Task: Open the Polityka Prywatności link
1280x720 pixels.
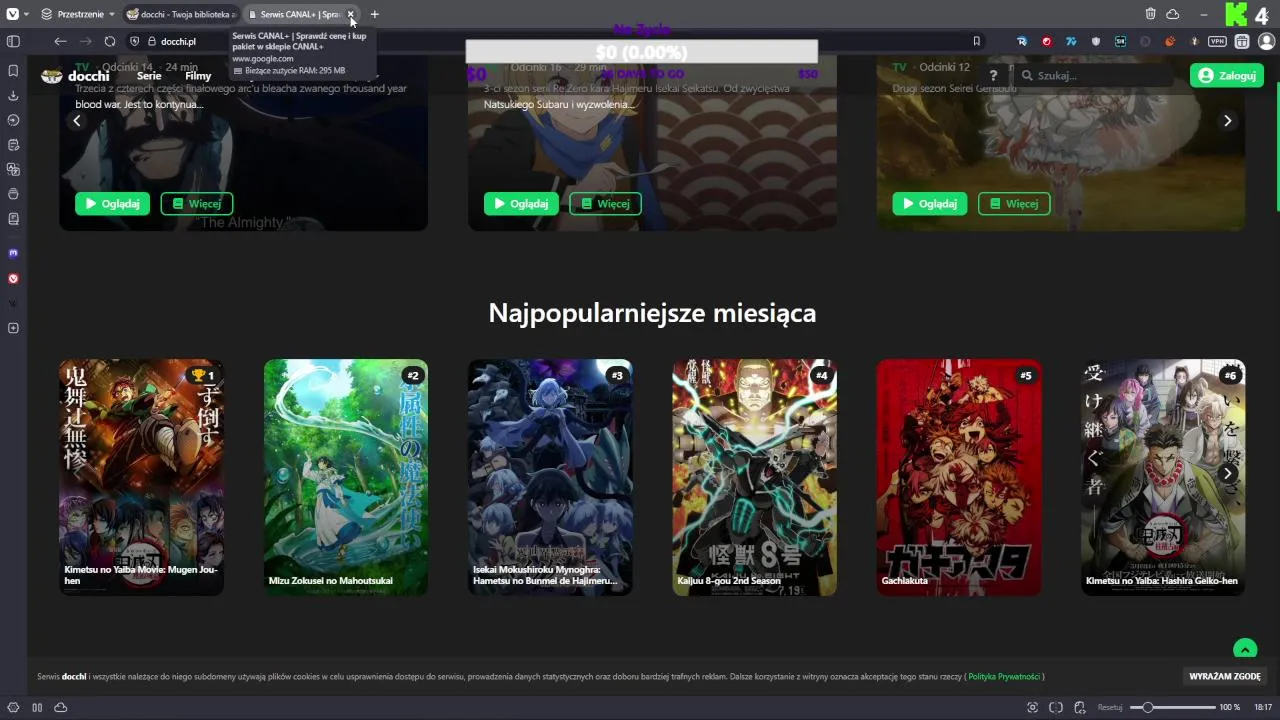Action: (1004, 677)
